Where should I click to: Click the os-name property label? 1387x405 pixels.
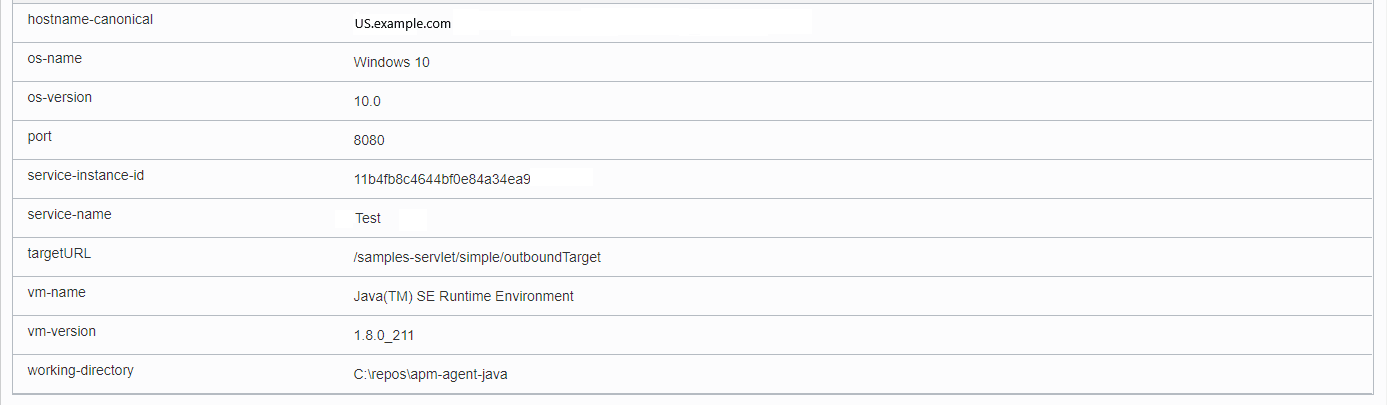pos(55,59)
